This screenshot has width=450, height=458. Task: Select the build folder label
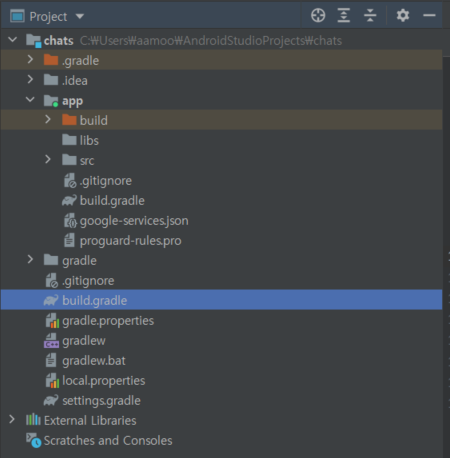[94, 120]
